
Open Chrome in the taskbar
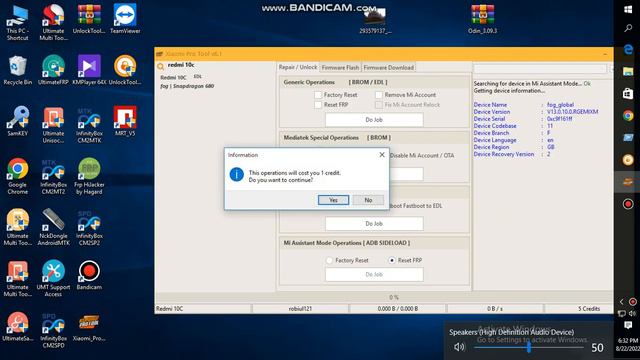point(628,116)
